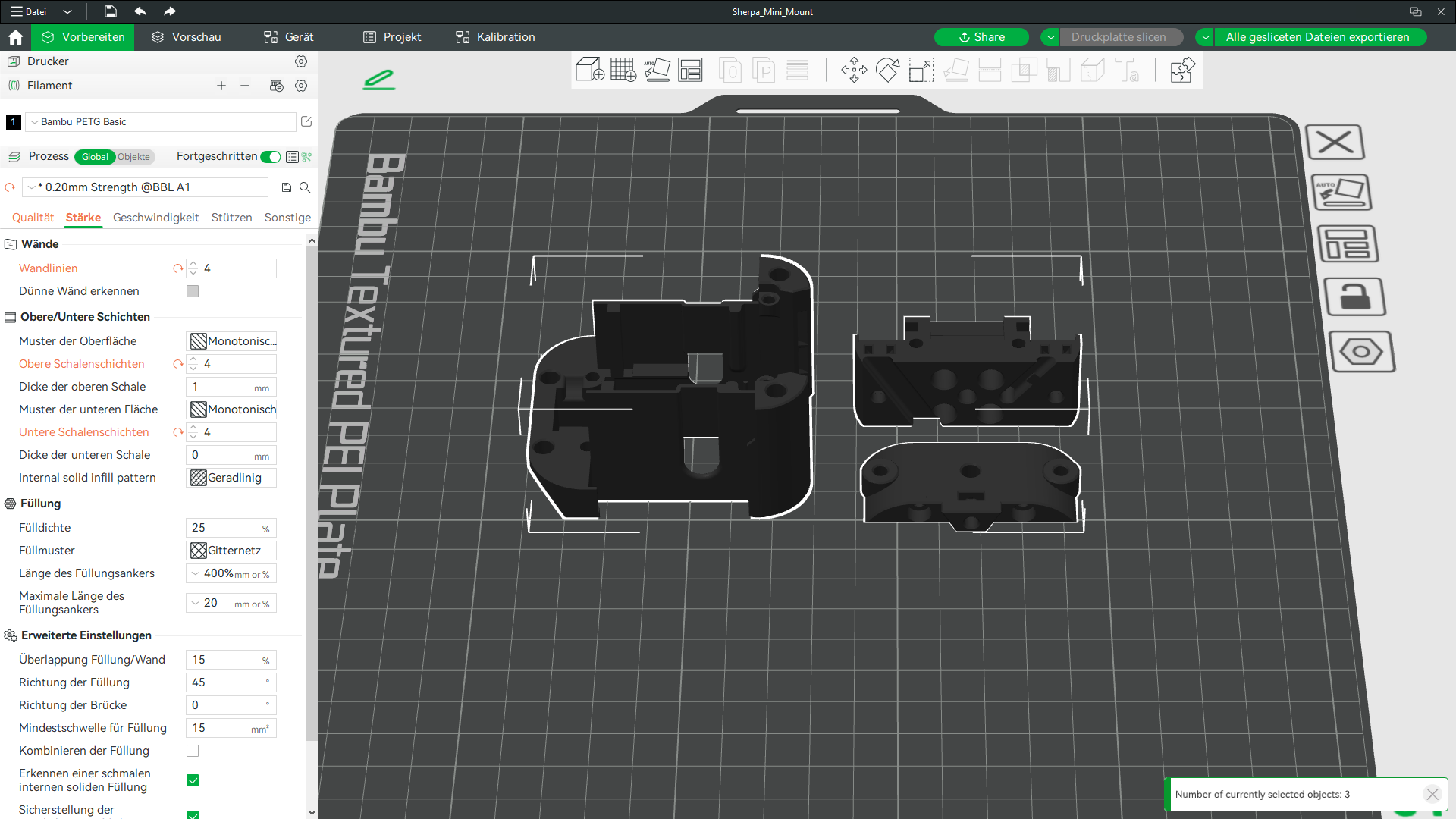Screen dimensions: 1456x819
Task: Click the arrange all objects icon
Action: point(690,70)
